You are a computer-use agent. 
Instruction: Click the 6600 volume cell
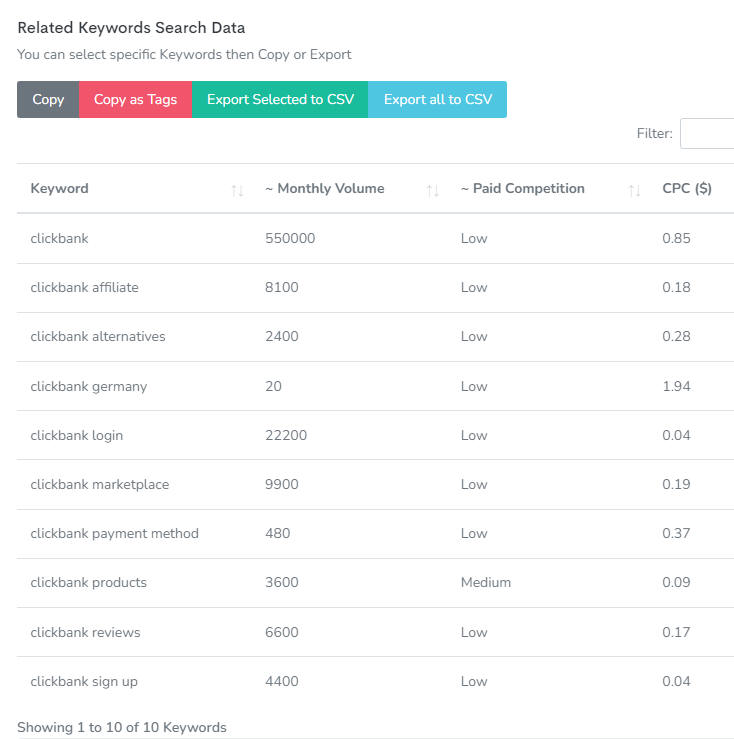tap(281, 632)
